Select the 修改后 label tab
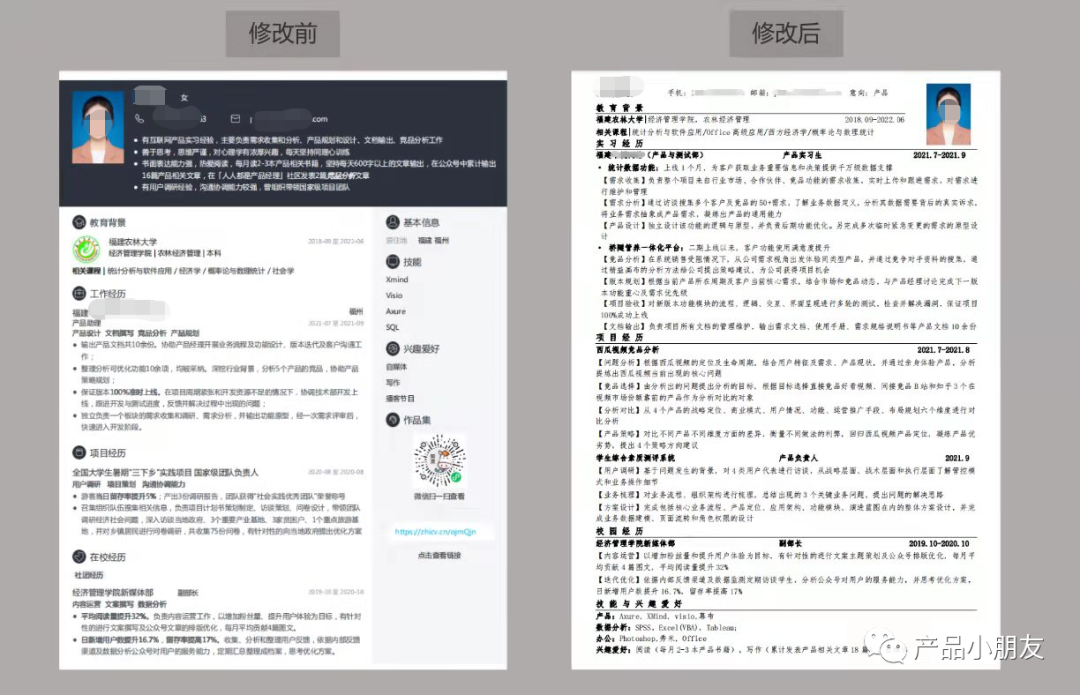The width and height of the screenshot is (1080, 695). point(786,34)
